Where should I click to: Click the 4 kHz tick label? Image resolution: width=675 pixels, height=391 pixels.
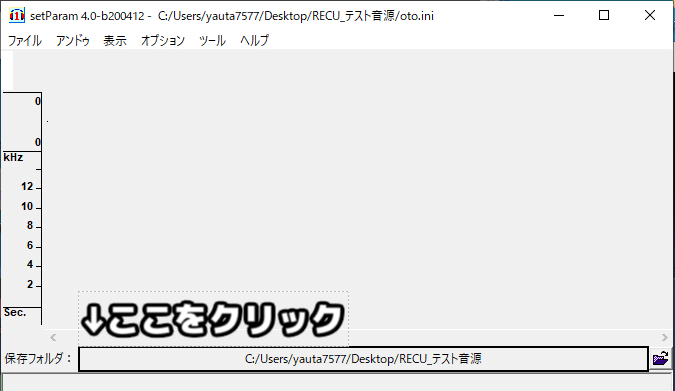click(30, 264)
